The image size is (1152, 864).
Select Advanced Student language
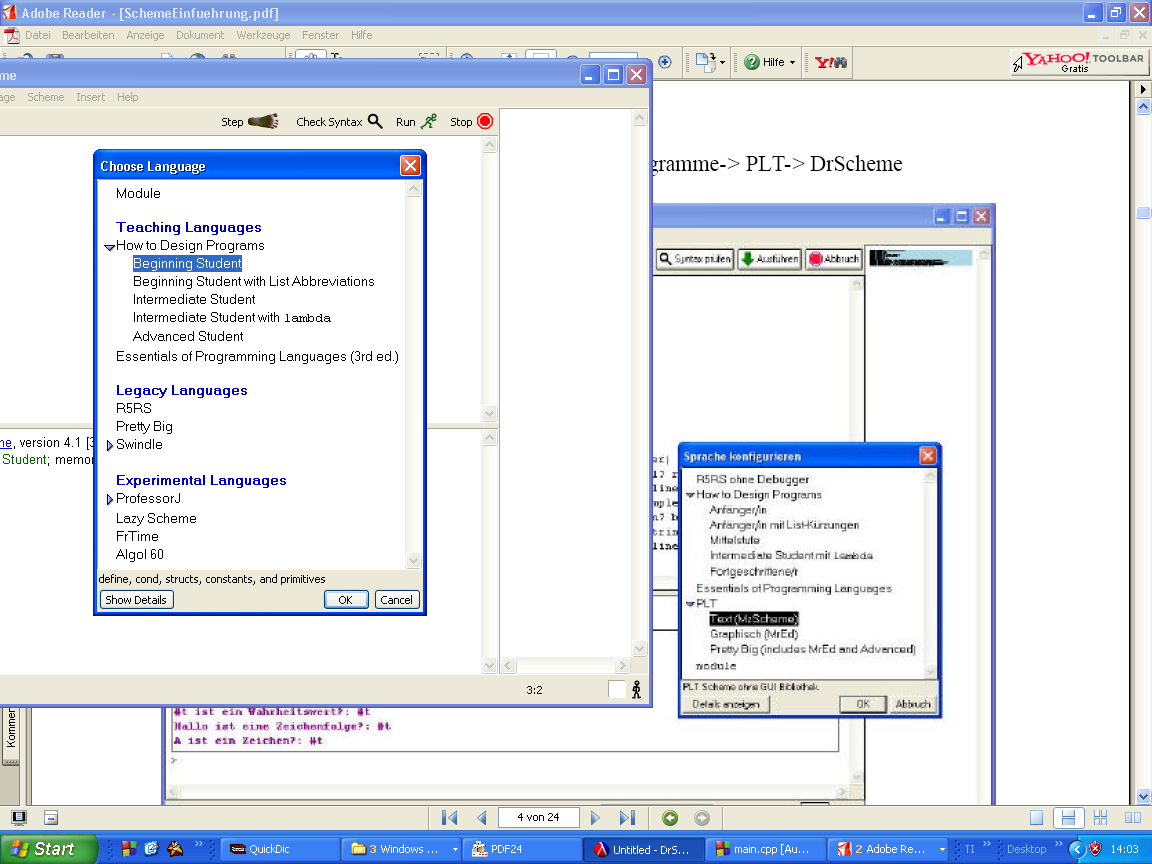coord(188,336)
